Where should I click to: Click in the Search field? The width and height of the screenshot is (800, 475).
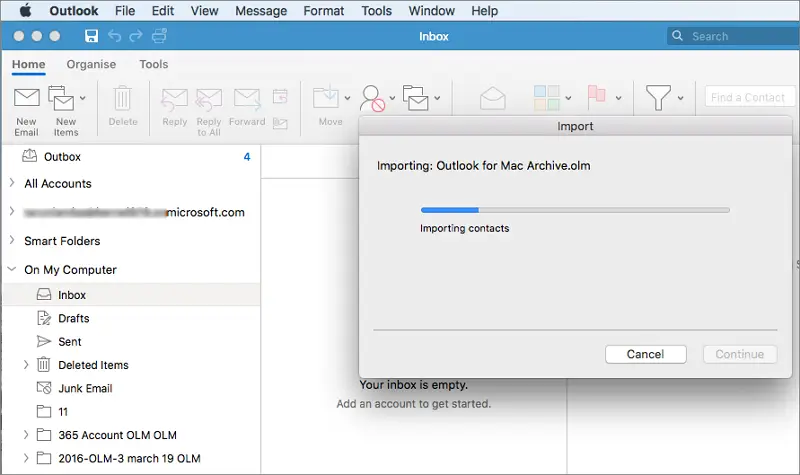pos(735,36)
